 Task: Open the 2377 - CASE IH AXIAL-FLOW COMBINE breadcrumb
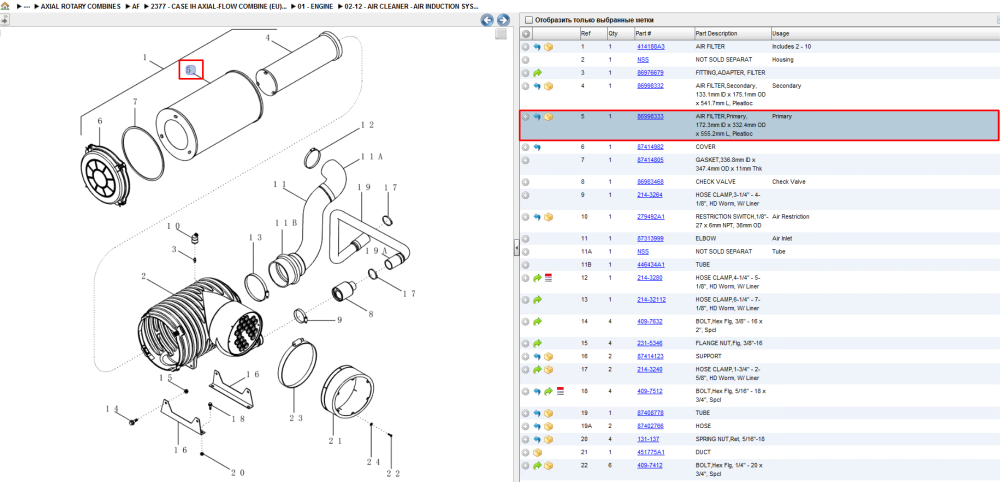219,6
